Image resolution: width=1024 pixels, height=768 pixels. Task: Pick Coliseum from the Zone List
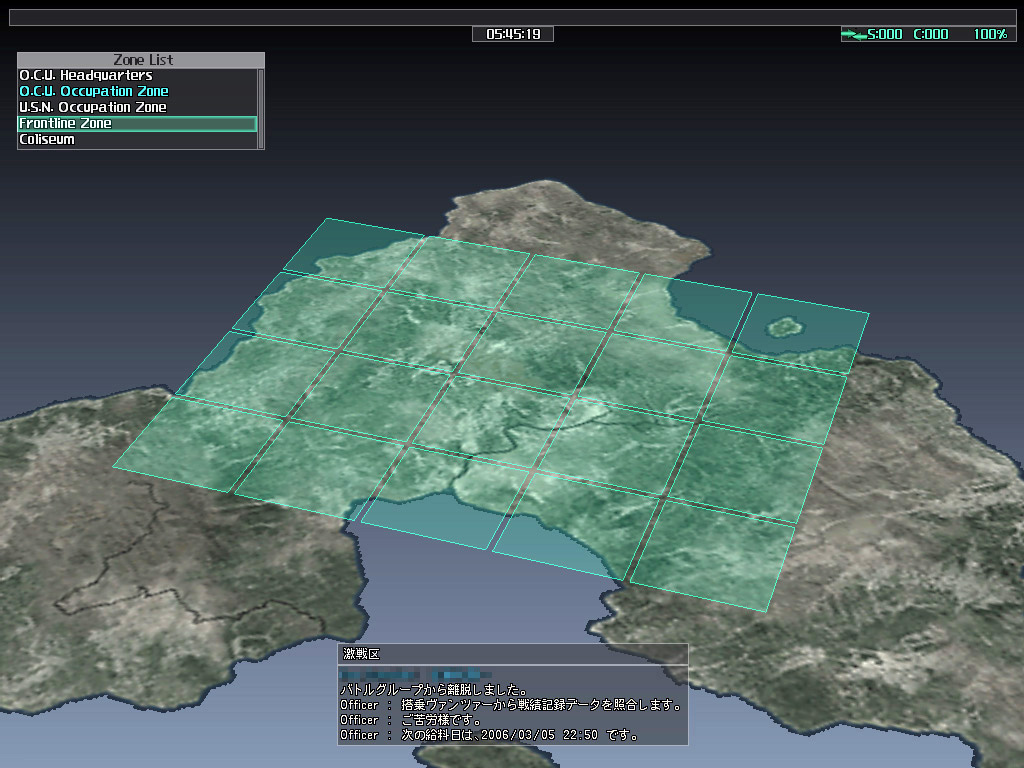(47, 140)
